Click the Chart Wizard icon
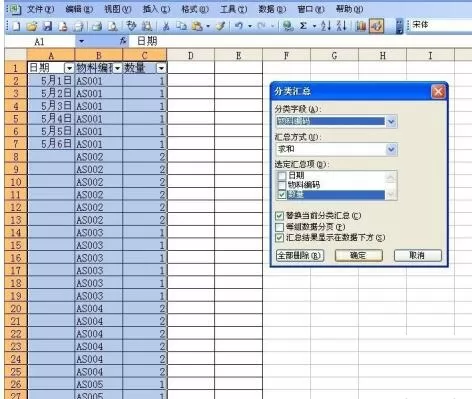472x399 pixels. (361, 26)
